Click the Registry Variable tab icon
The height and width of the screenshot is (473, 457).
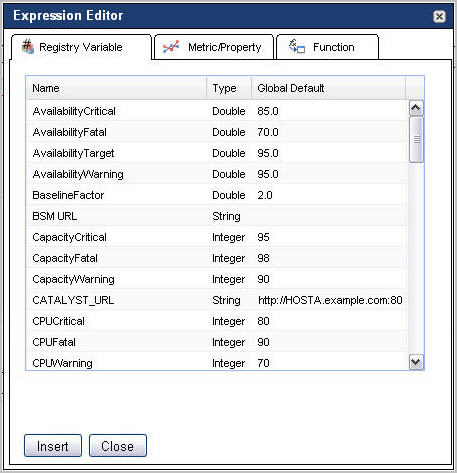28,47
